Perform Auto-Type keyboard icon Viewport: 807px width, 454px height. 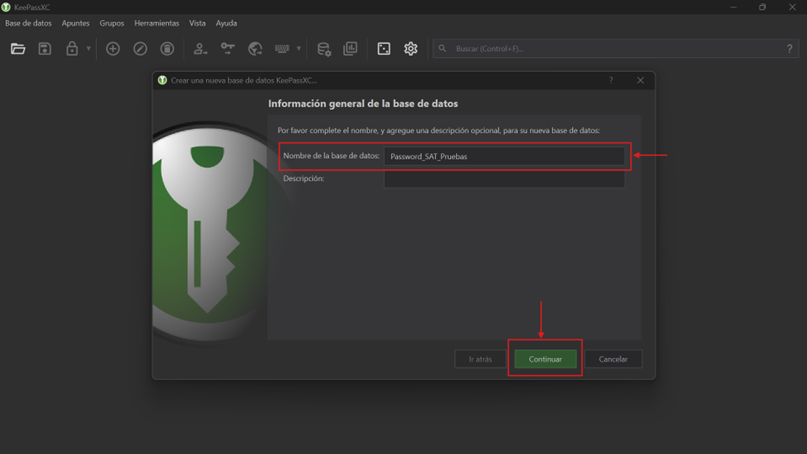click(x=282, y=49)
